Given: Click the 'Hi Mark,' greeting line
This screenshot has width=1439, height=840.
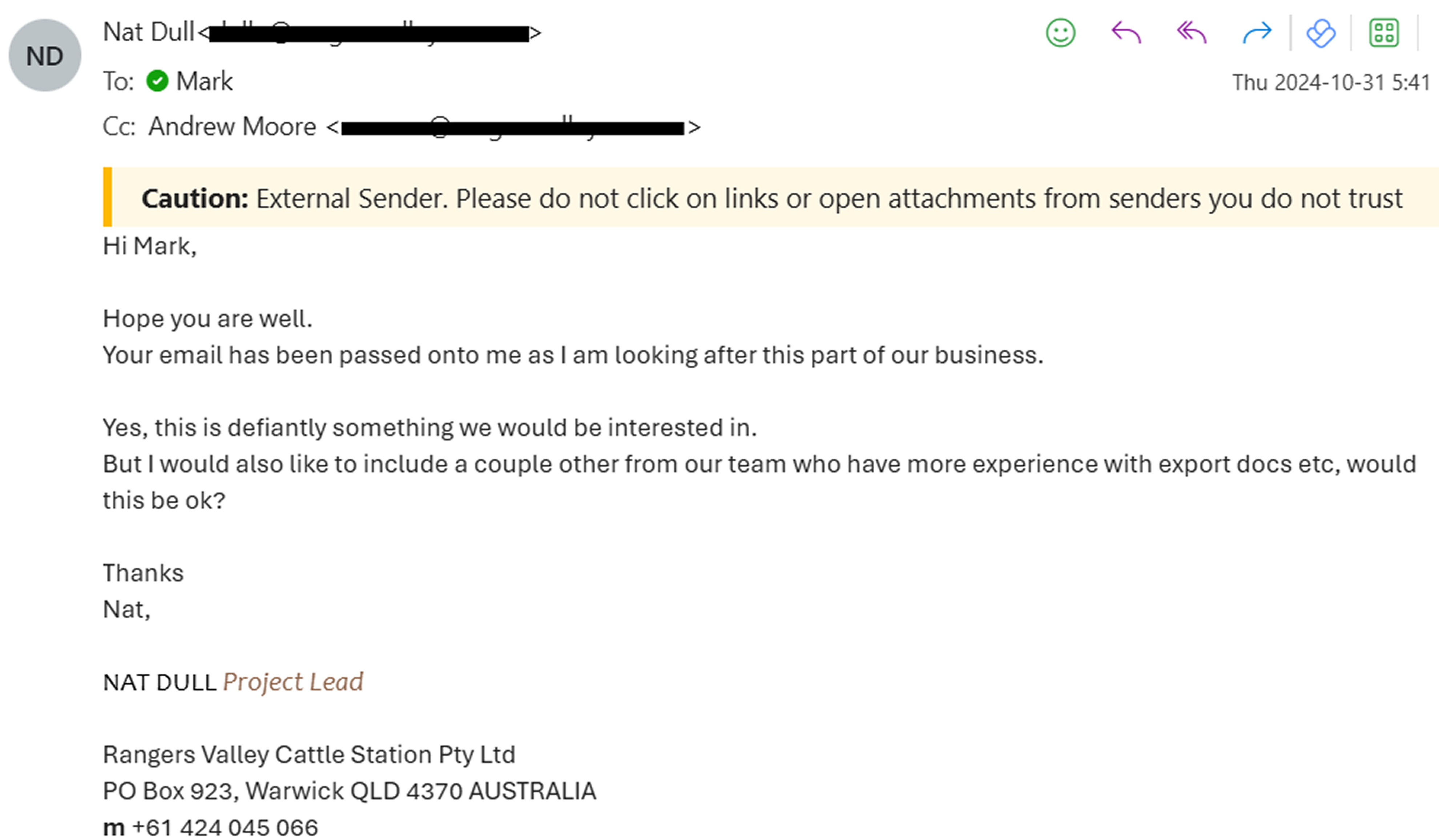Looking at the screenshot, I should point(150,246).
